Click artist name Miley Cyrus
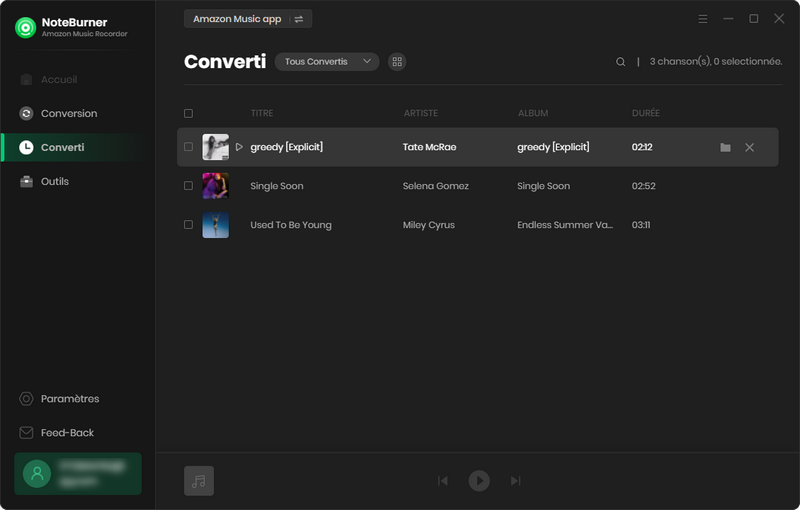Image resolution: width=800 pixels, height=510 pixels. 429,225
